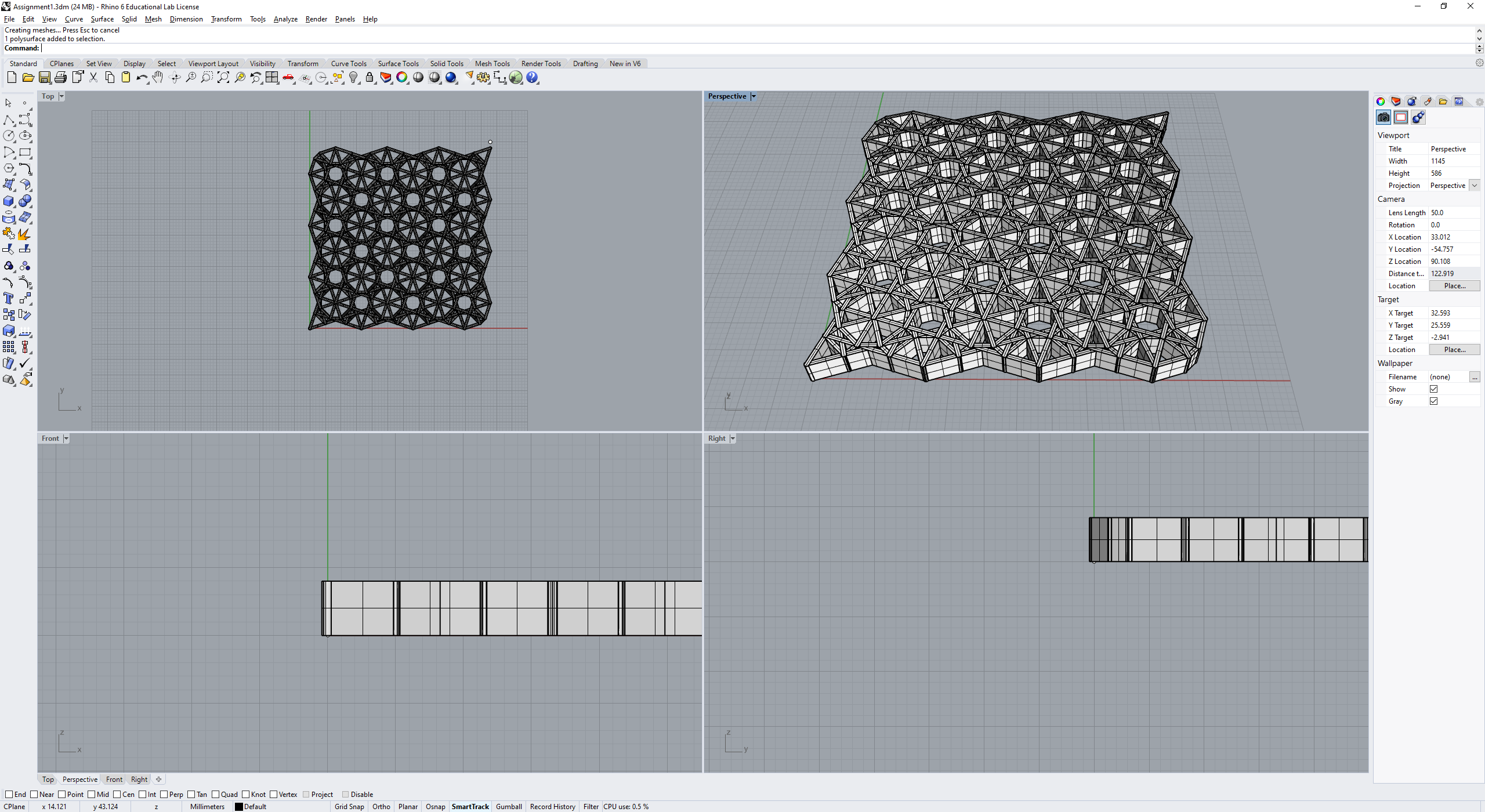Screen dimensions: 1485x812
Task: Undo with the curved arrow icon
Action: 142,78
